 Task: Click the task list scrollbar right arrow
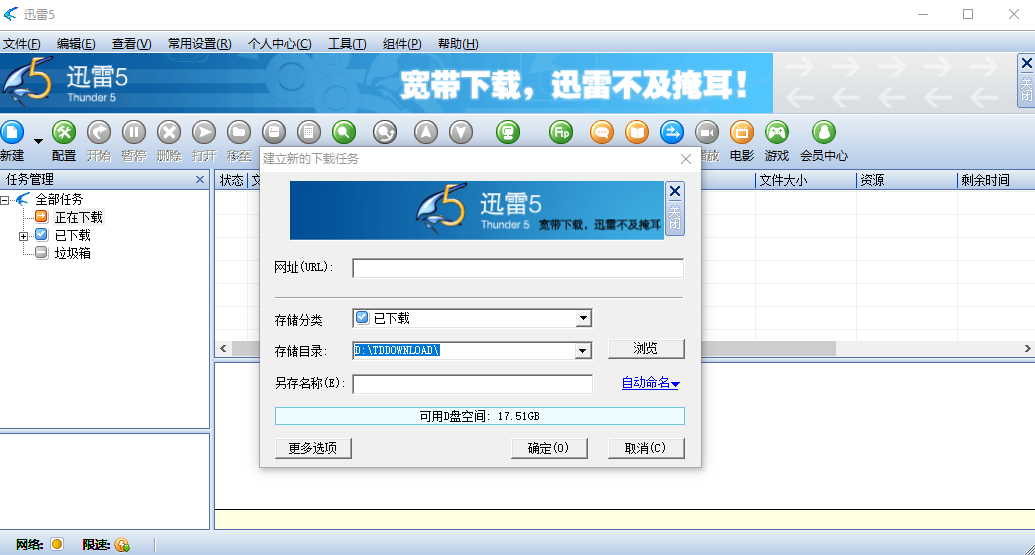1027,348
